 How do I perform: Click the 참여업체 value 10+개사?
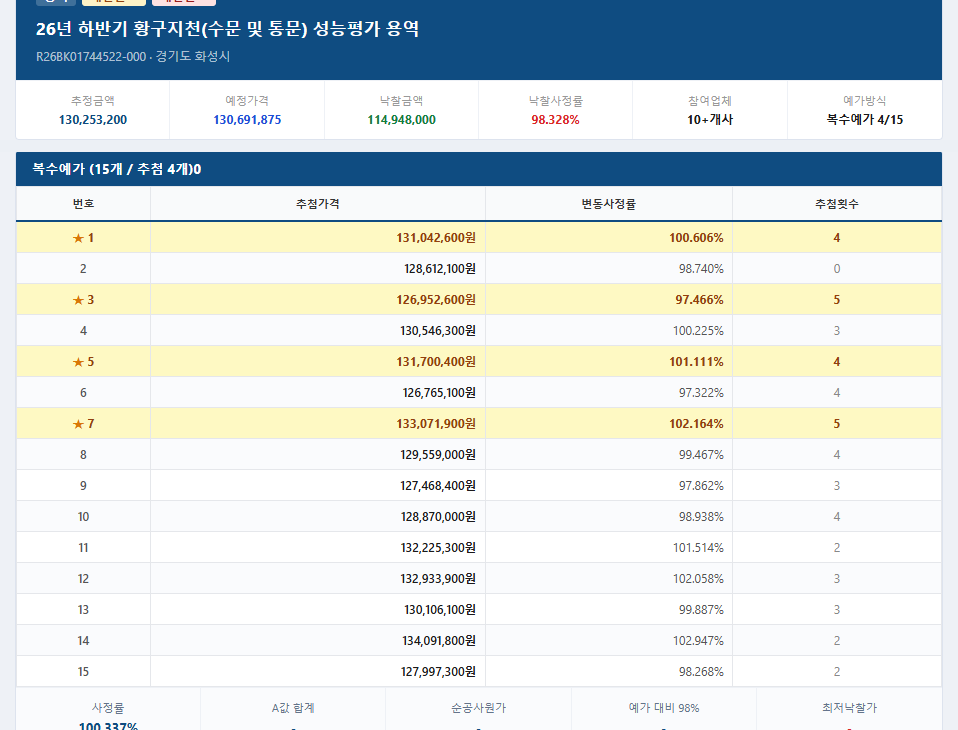click(x=710, y=120)
